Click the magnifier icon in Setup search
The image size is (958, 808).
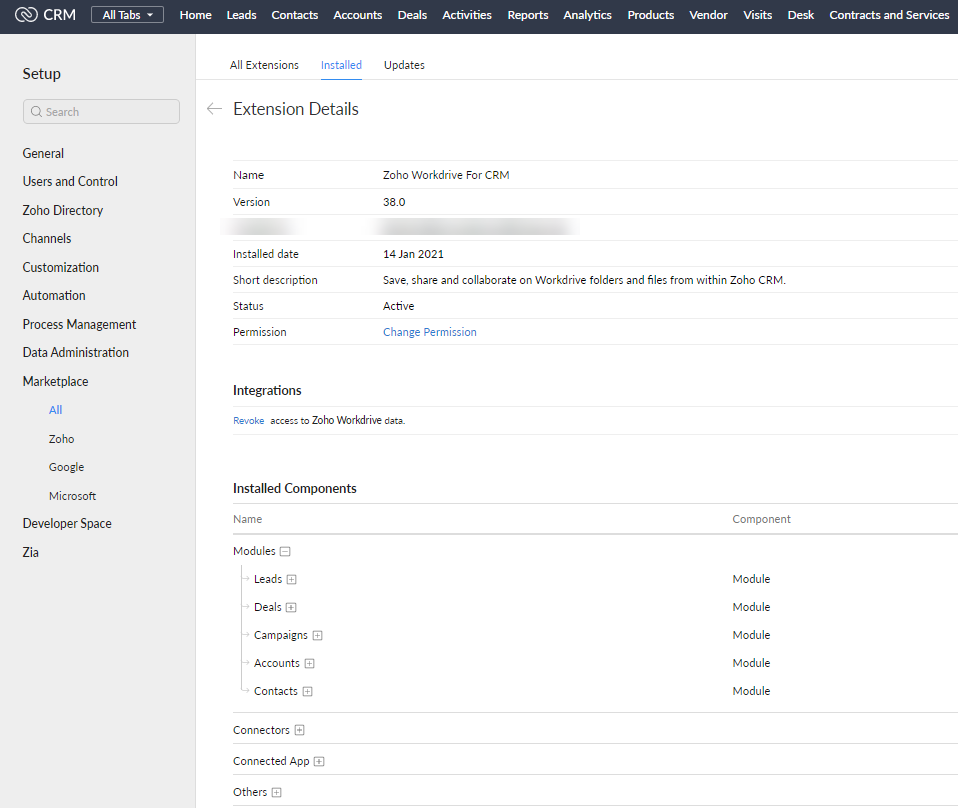click(x=37, y=112)
